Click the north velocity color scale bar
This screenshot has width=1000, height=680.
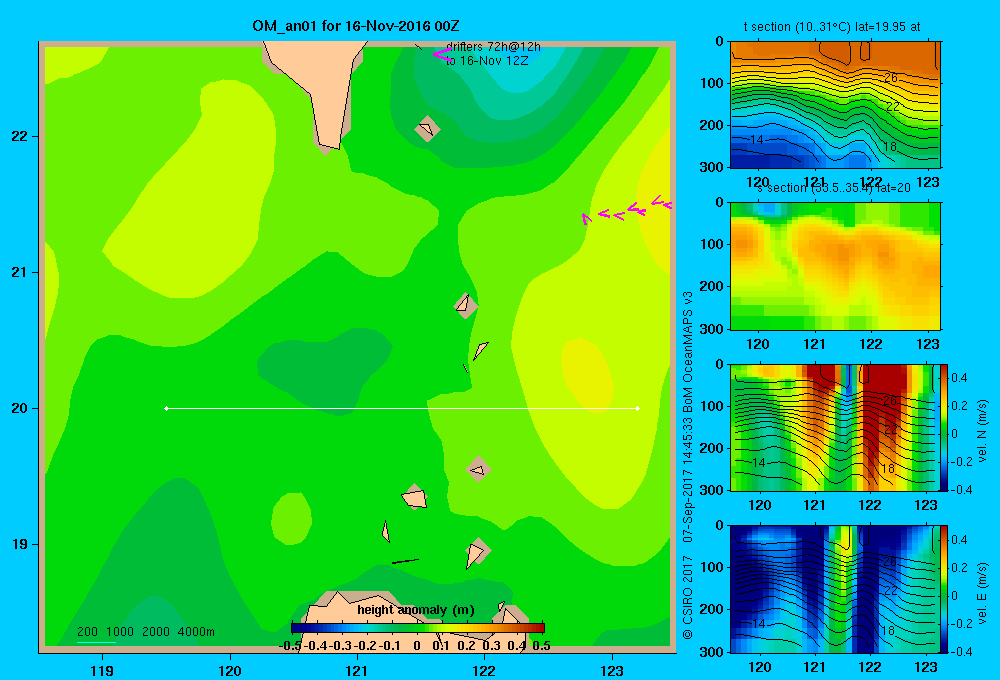pyautogui.click(x=945, y=427)
